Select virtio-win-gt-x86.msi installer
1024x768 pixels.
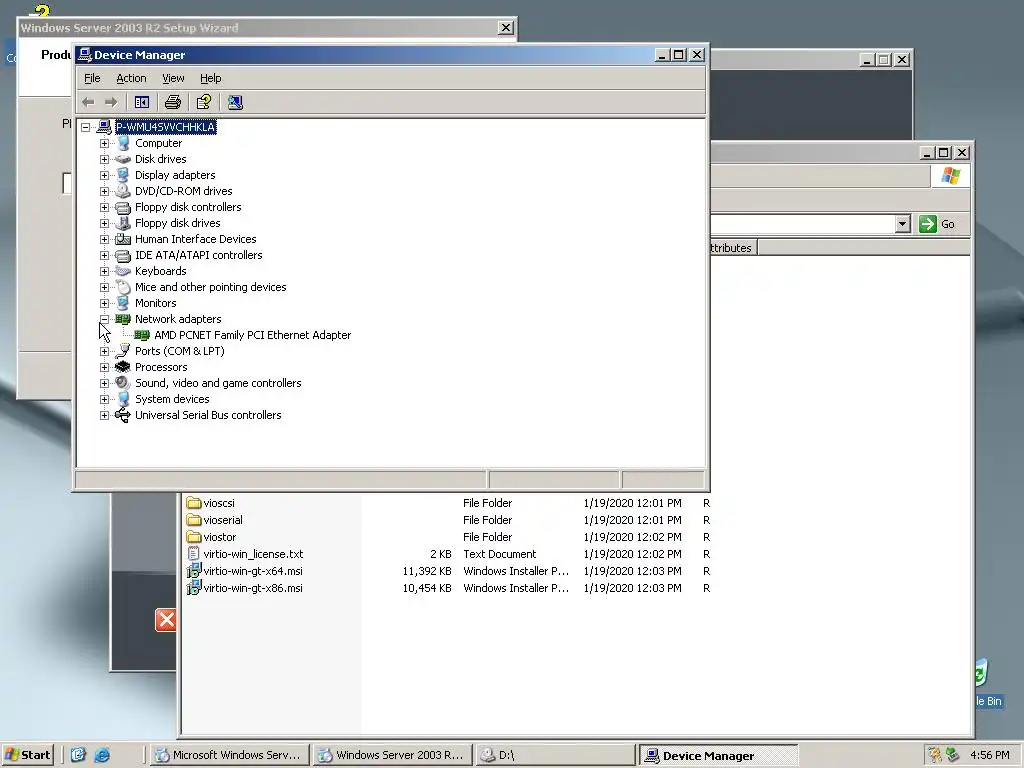tap(253, 588)
